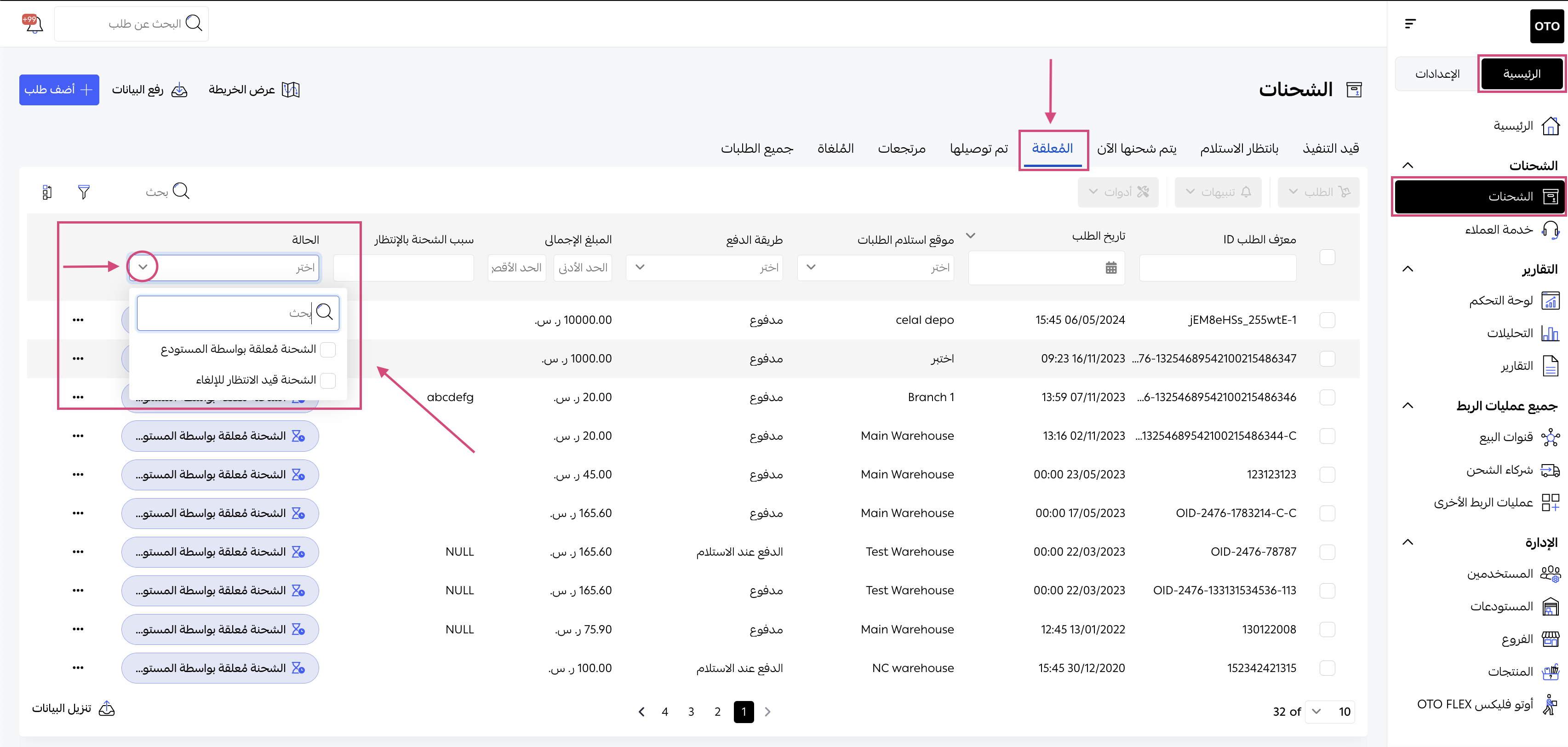Check الشحنة قيد الانتظار للإلغاء option
1568x747 pixels.
pyautogui.click(x=328, y=380)
